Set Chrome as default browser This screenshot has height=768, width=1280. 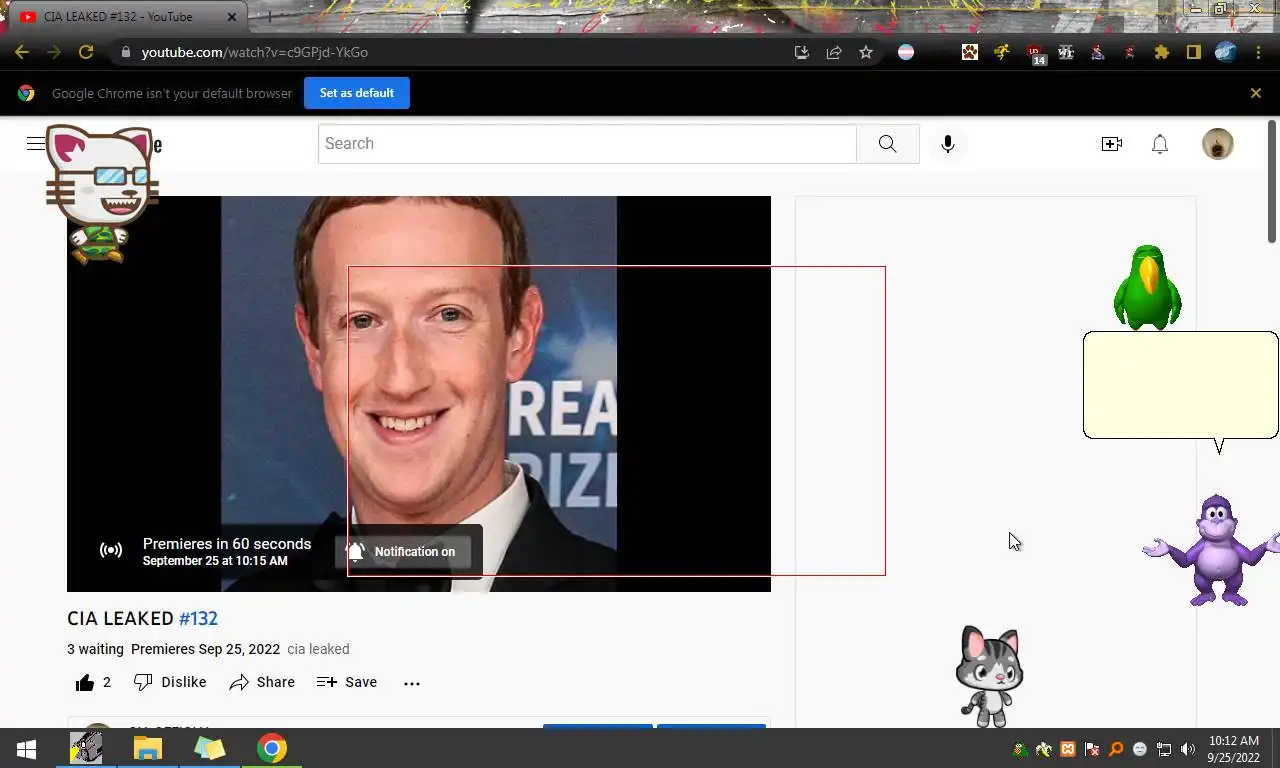[357, 93]
